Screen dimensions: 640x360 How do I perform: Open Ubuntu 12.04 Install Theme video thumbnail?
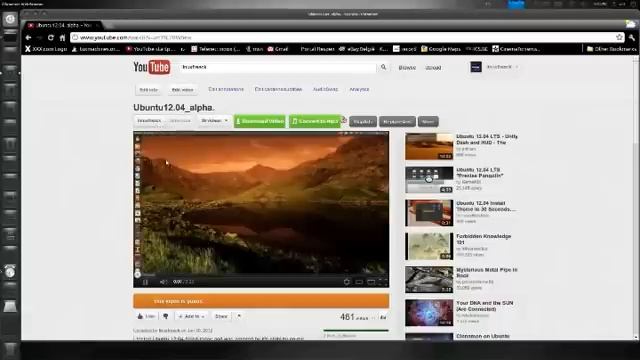pyautogui.click(x=429, y=213)
